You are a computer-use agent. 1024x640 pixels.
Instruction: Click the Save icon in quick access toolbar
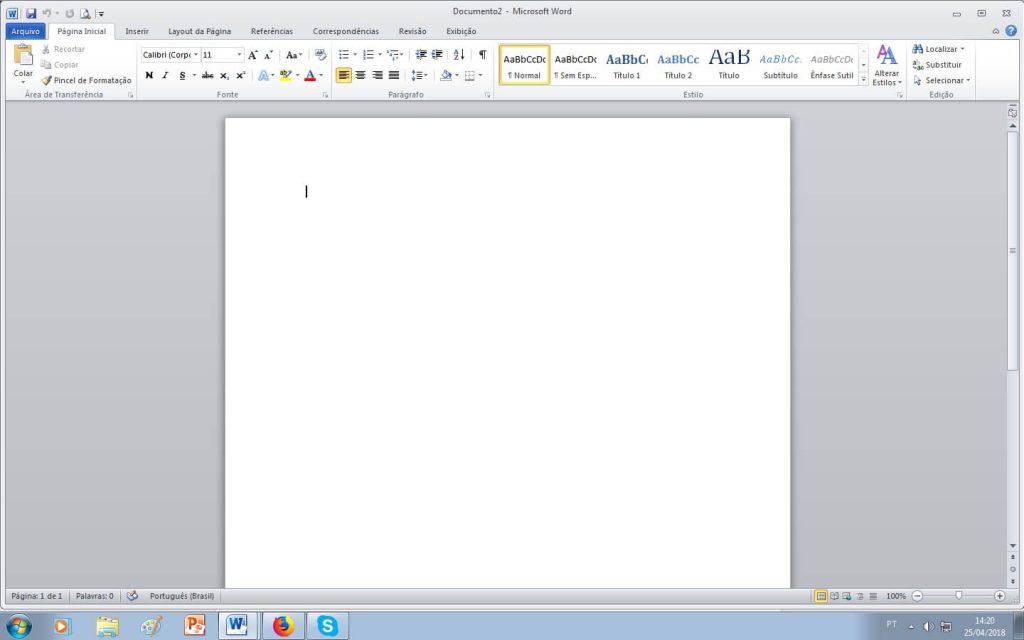pyautogui.click(x=31, y=13)
